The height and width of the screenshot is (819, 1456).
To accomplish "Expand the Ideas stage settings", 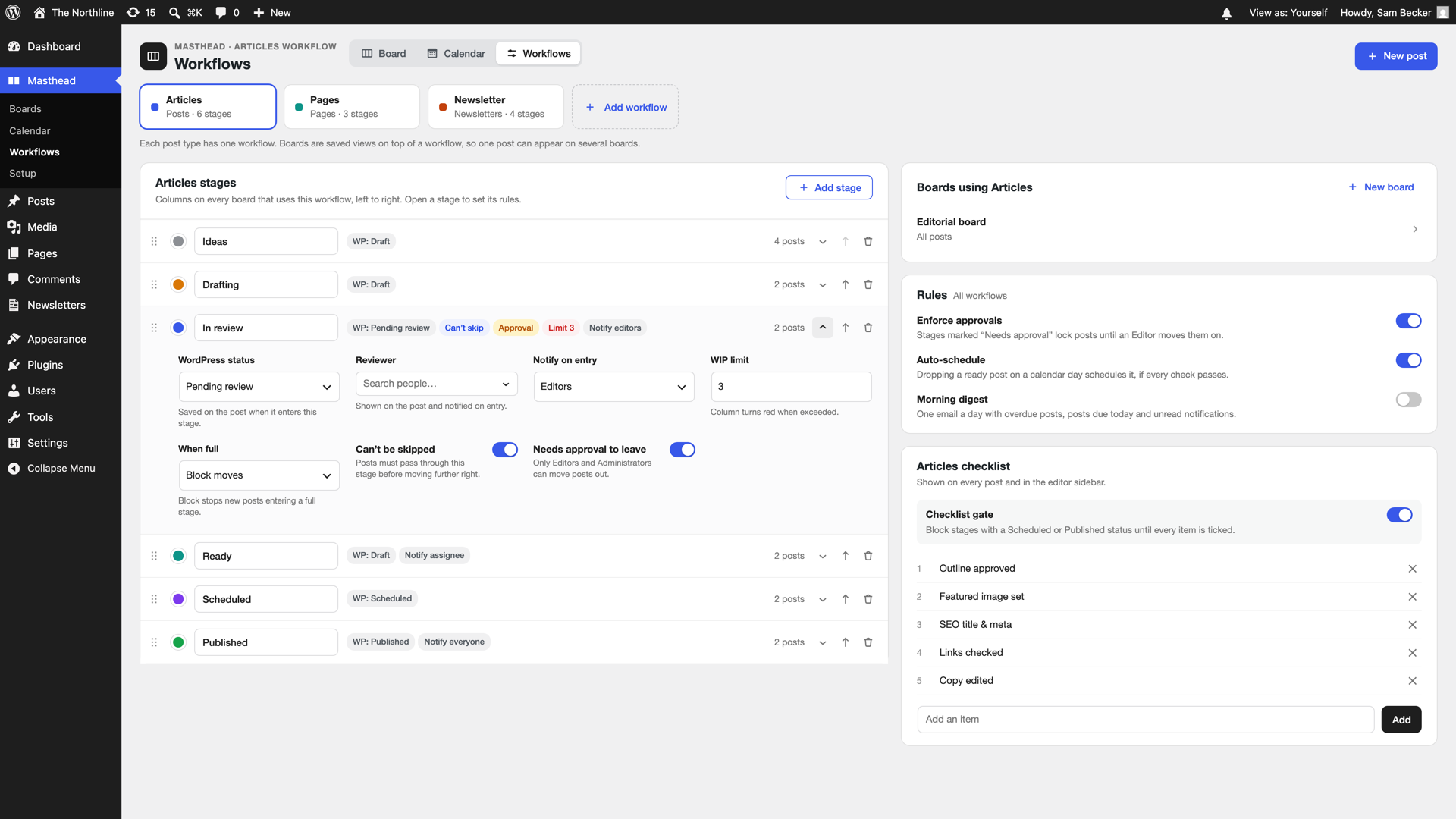I will (823, 241).
